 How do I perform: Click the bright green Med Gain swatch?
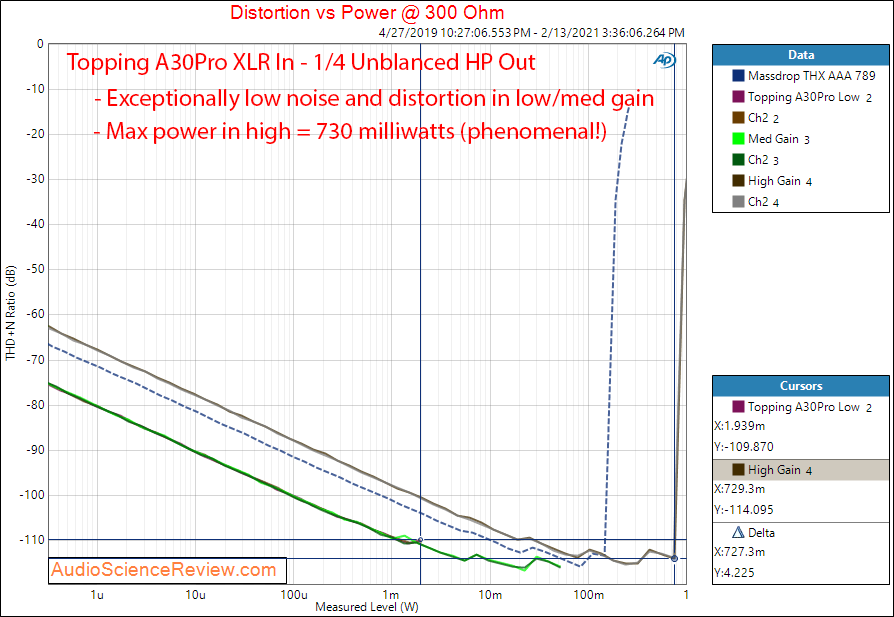(738, 139)
